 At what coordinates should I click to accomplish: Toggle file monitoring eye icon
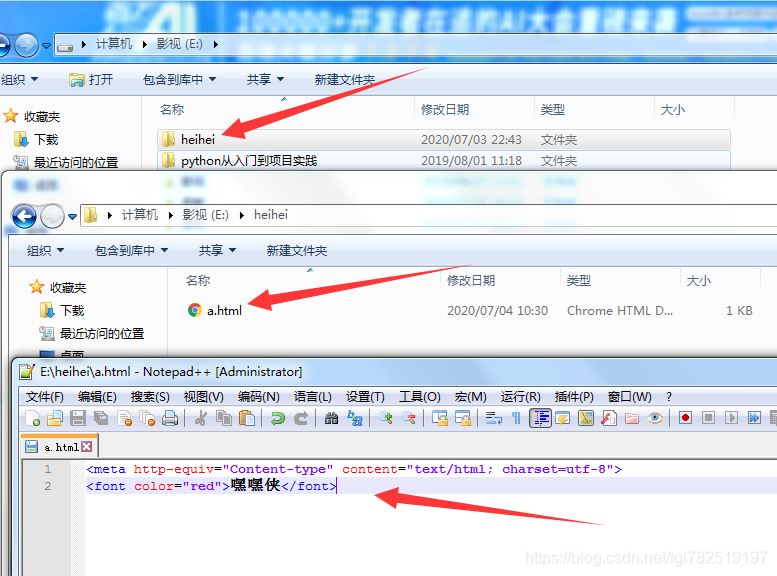[x=655, y=418]
